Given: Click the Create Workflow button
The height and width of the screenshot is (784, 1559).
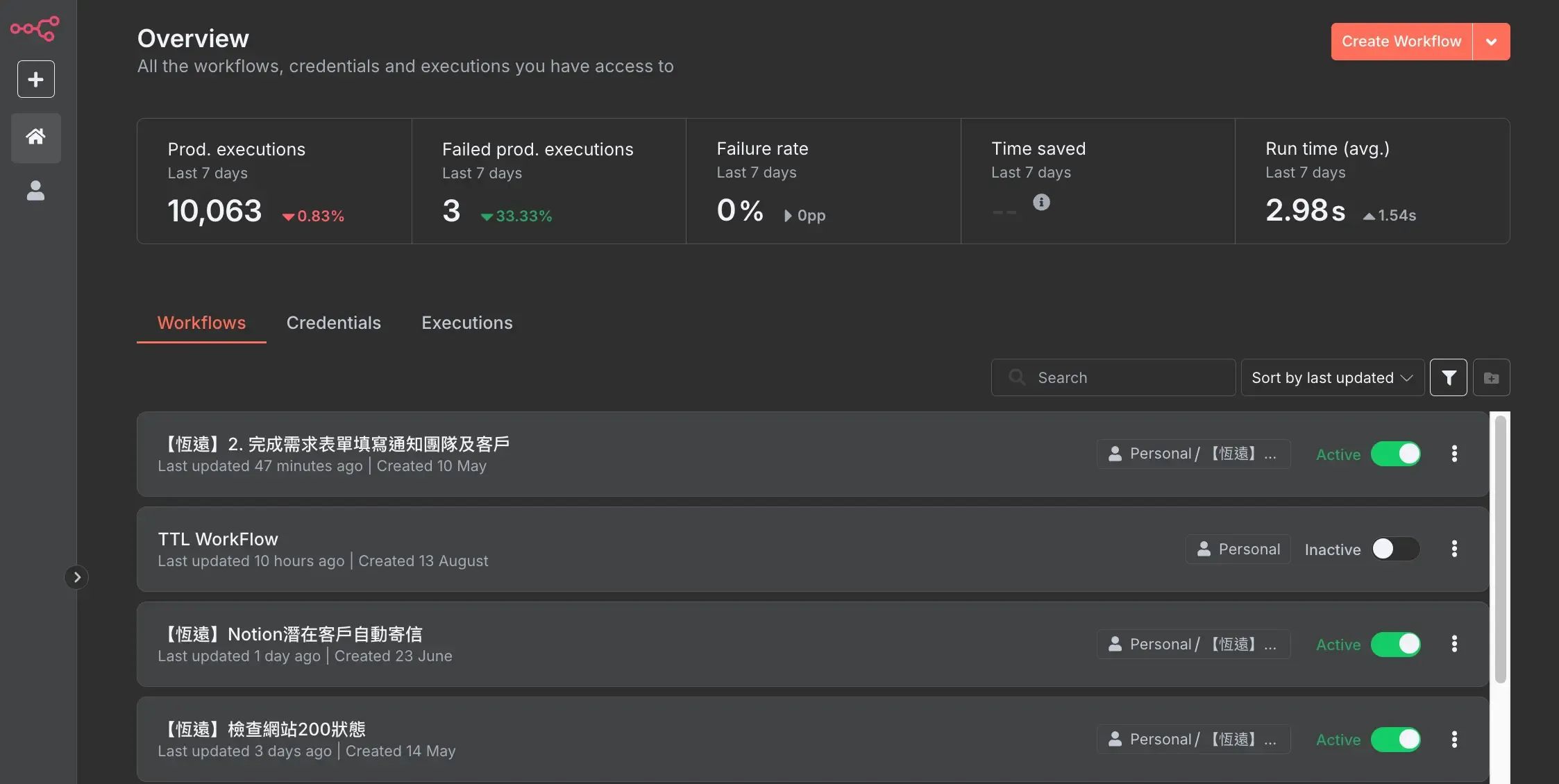Looking at the screenshot, I should [1401, 42].
